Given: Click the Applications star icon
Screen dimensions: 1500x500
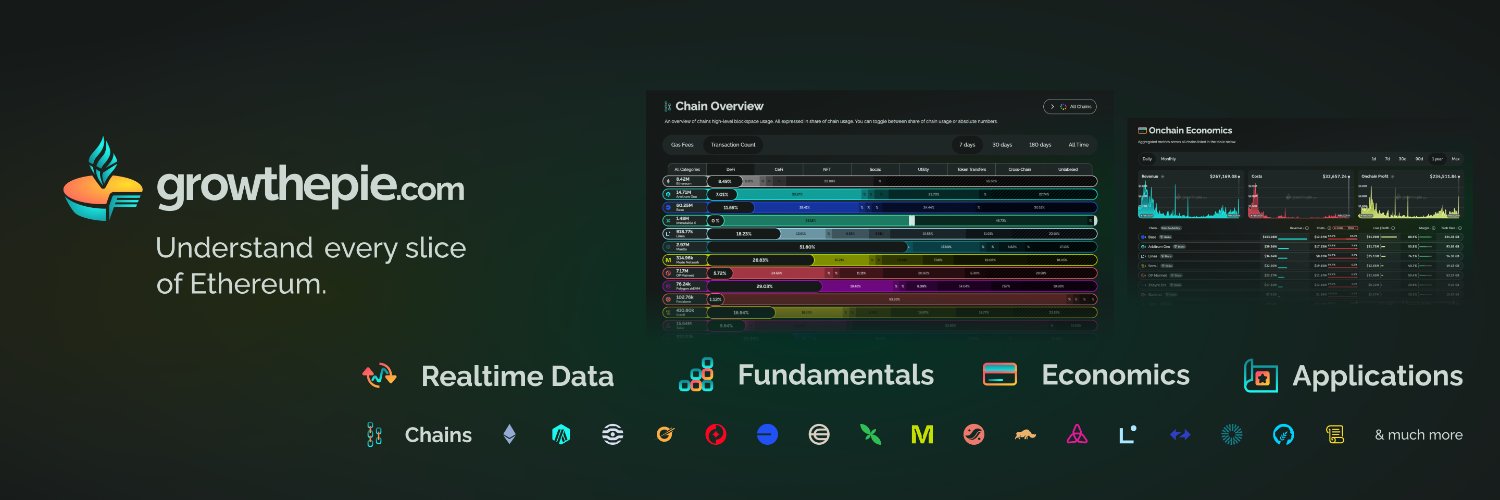Looking at the screenshot, I should click(1260, 376).
